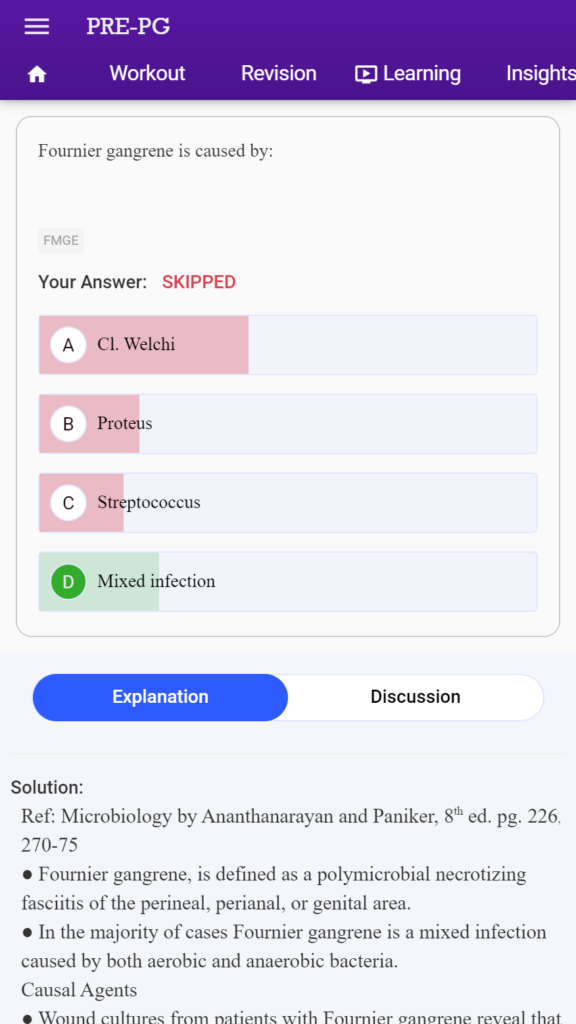Switch to the Discussion section
Viewport: 576px width, 1024px height.
(x=415, y=697)
